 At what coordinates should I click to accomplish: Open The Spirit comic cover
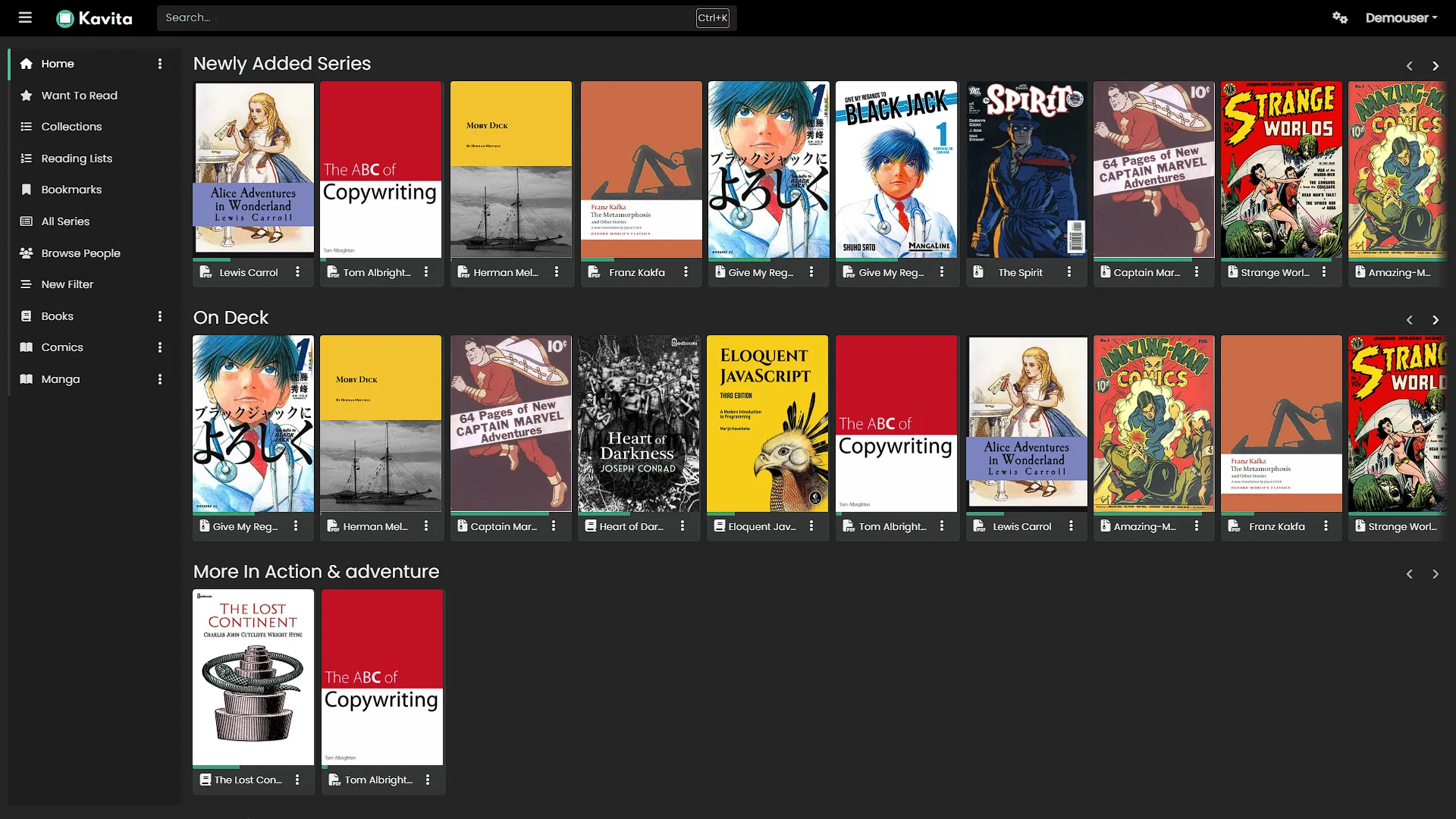pos(1027,169)
